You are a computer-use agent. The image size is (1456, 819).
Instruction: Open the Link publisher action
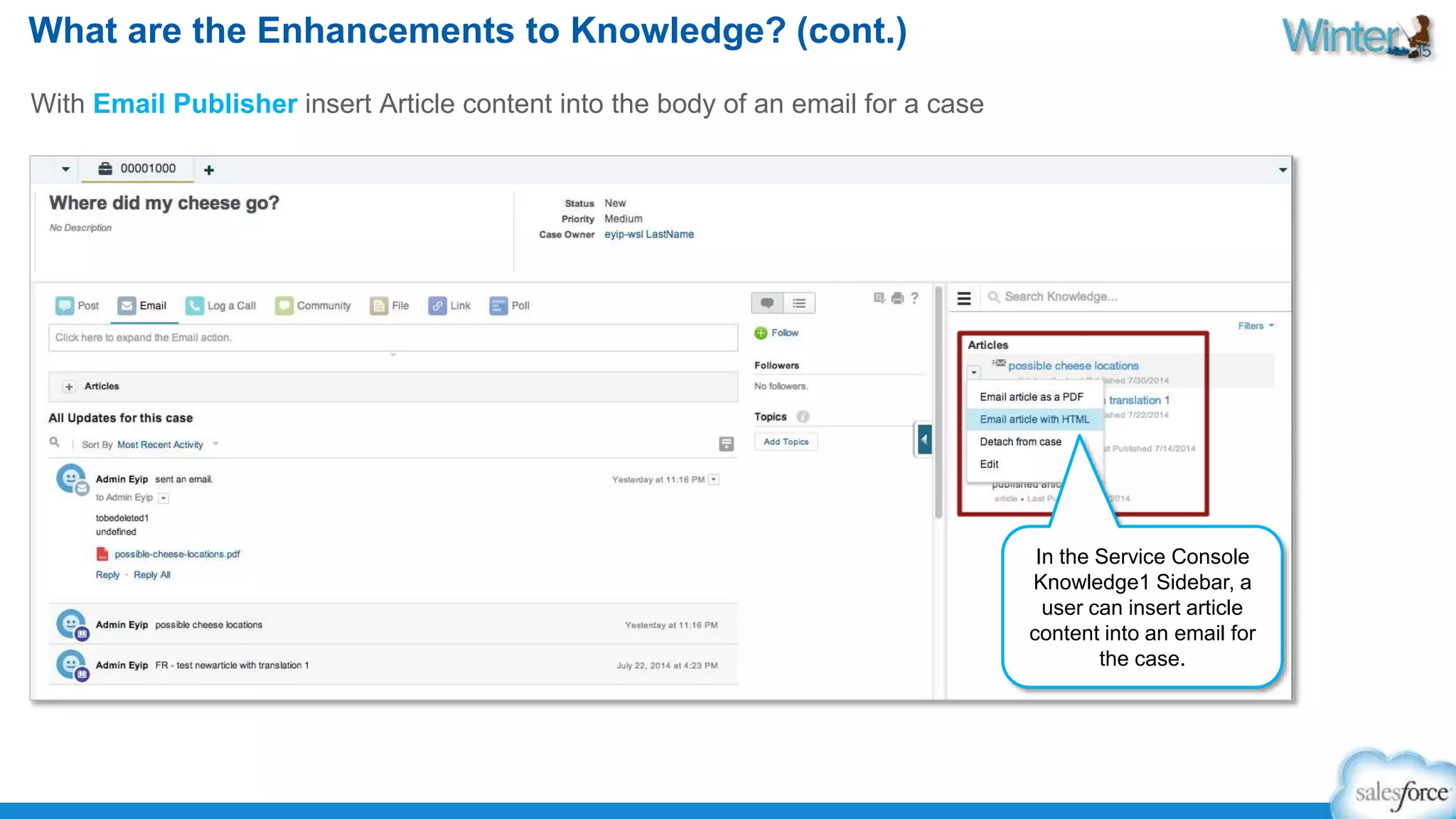coord(449,306)
